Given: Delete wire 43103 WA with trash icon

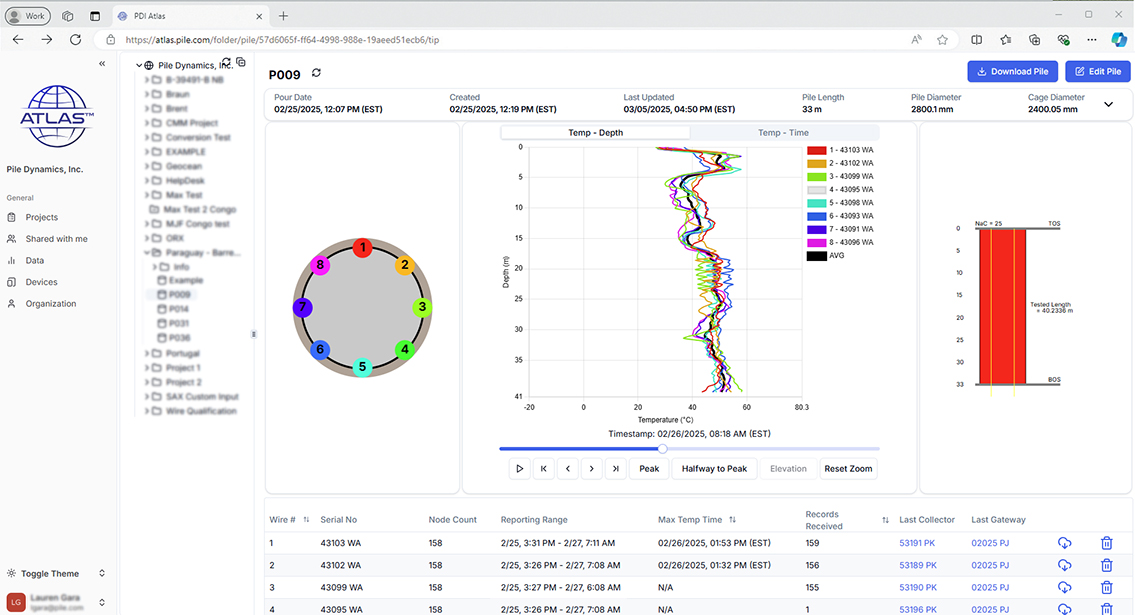Looking at the screenshot, I should tap(1106, 543).
